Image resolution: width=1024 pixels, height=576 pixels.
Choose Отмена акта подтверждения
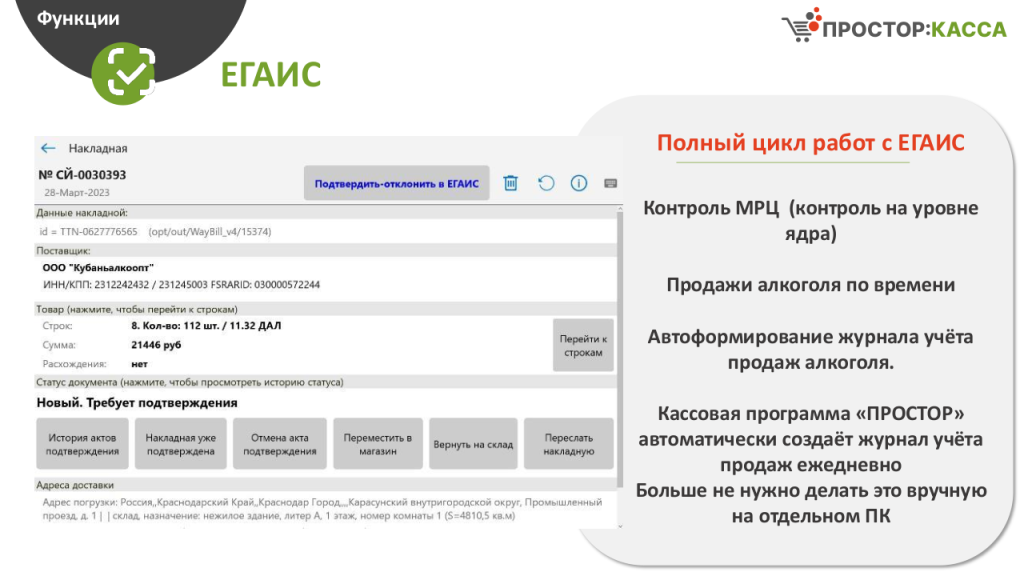coord(280,444)
